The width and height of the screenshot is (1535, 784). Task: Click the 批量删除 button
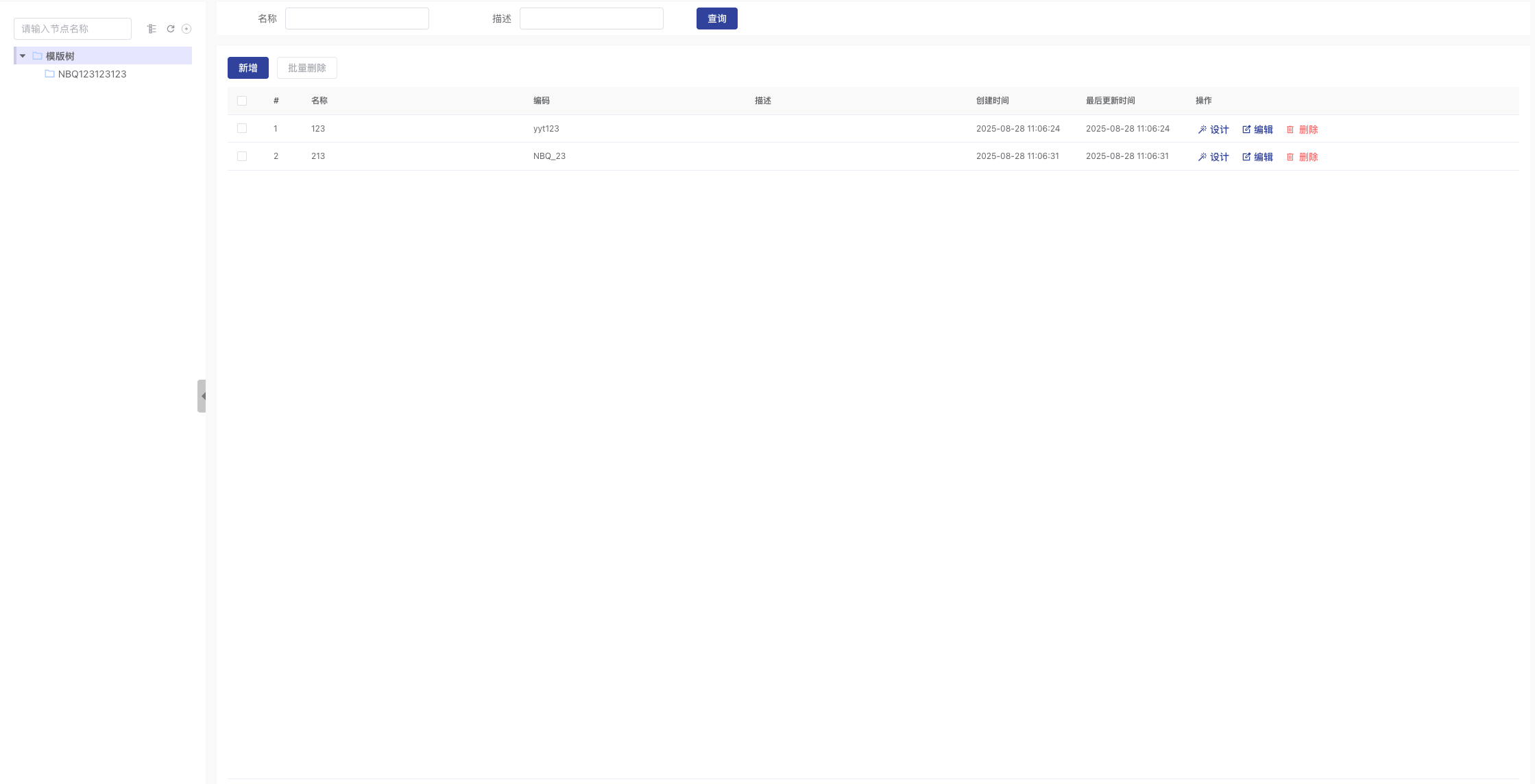307,68
